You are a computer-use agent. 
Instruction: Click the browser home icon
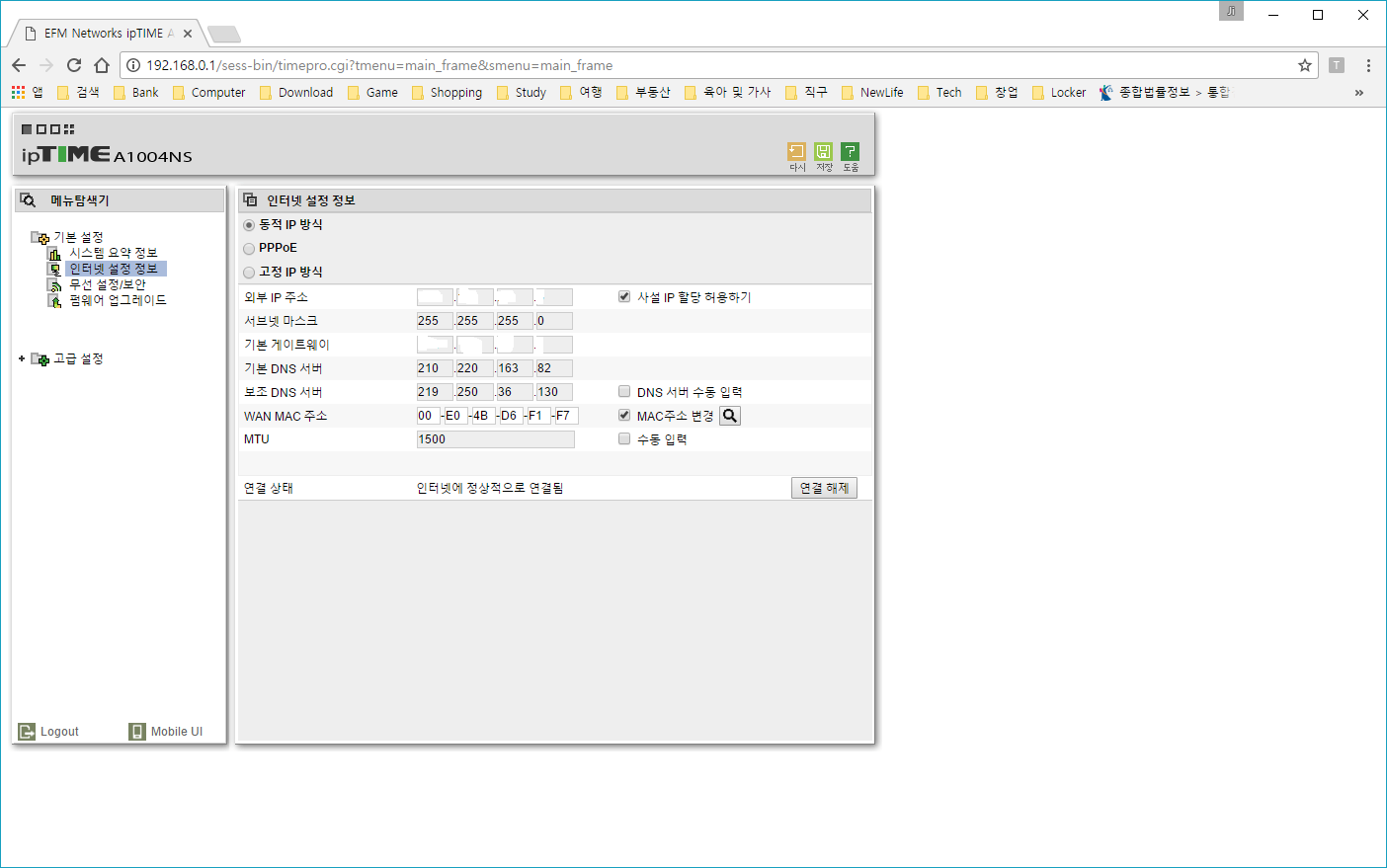click(x=102, y=65)
